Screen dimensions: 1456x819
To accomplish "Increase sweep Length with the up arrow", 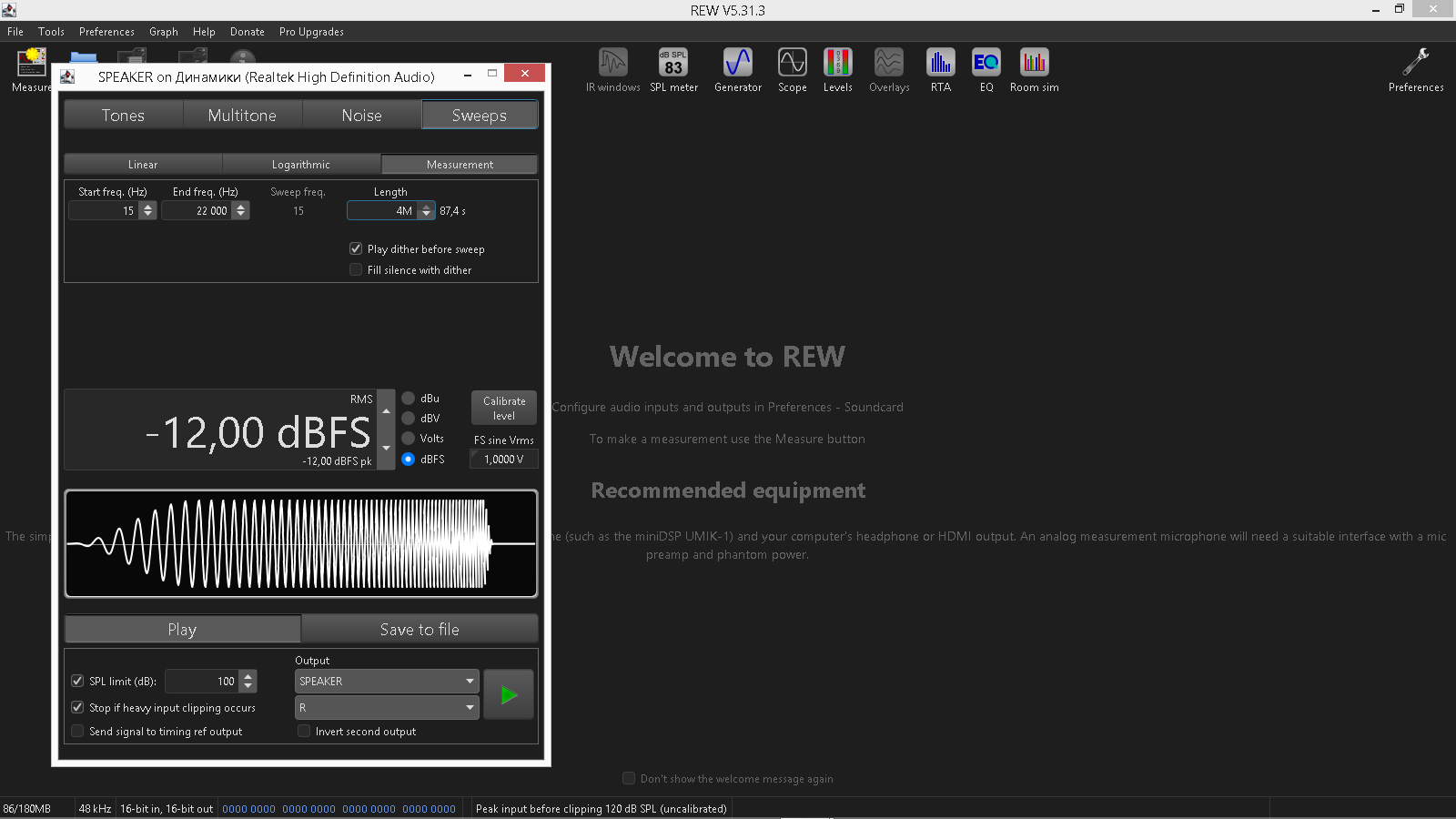I will 426,207.
